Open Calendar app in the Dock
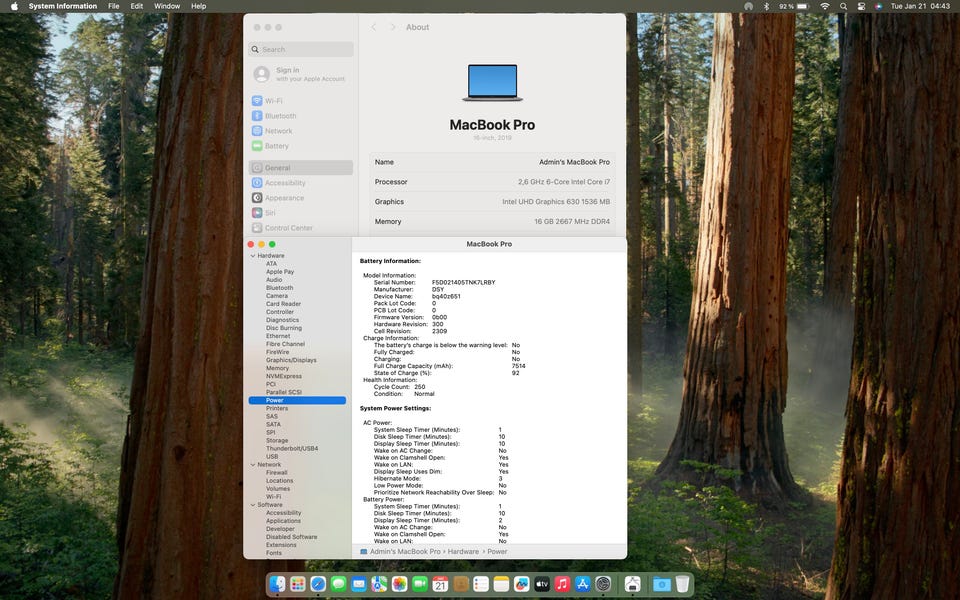This screenshot has width=960, height=600. pyautogui.click(x=440, y=584)
